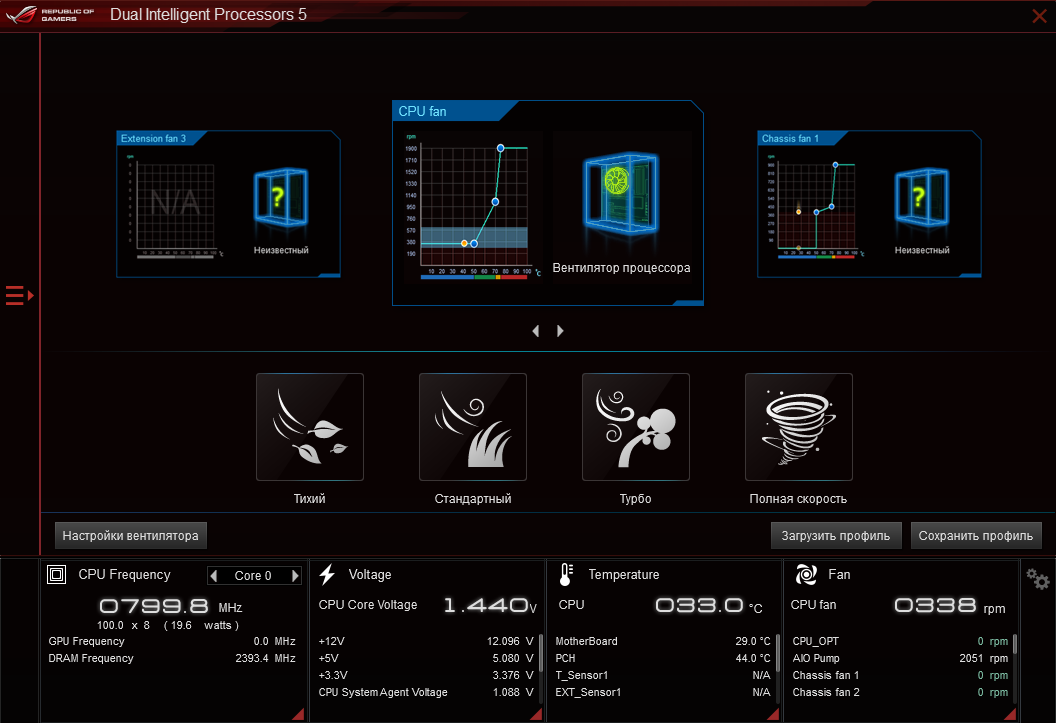The height and width of the screenshot is (723, 1056).
Task: Click the CPU Frequency chip icon
Action: coord(57,574)
